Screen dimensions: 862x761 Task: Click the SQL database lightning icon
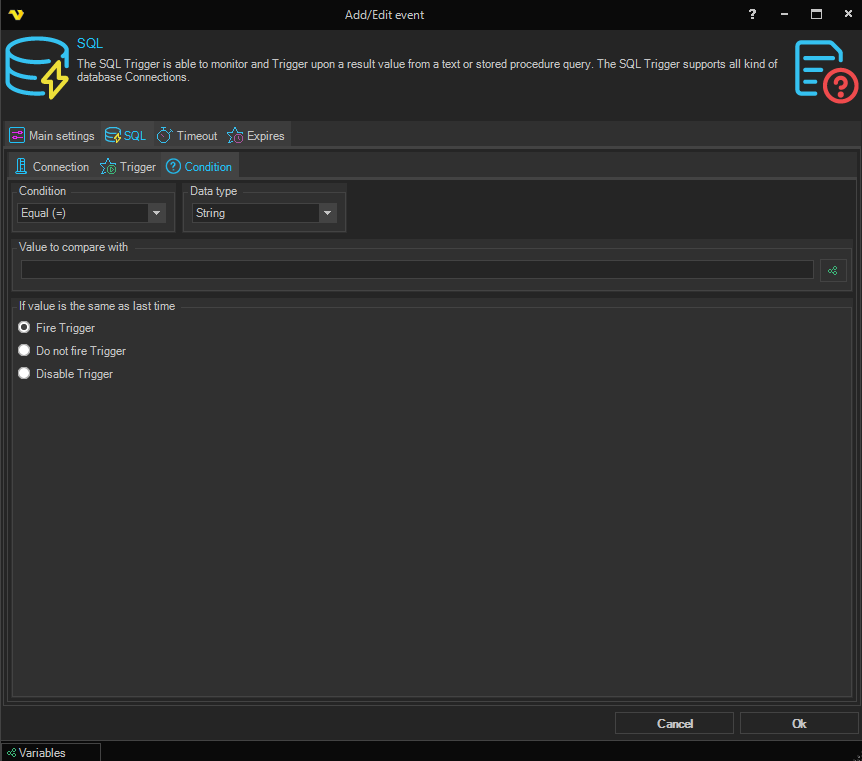[x=37, y=68]
